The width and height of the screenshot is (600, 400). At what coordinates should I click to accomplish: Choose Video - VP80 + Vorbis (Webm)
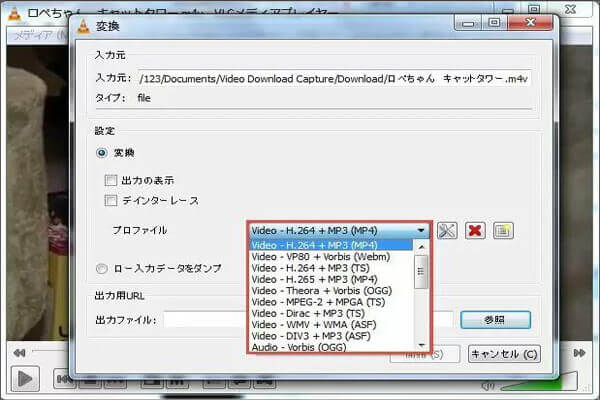point(331,256)
